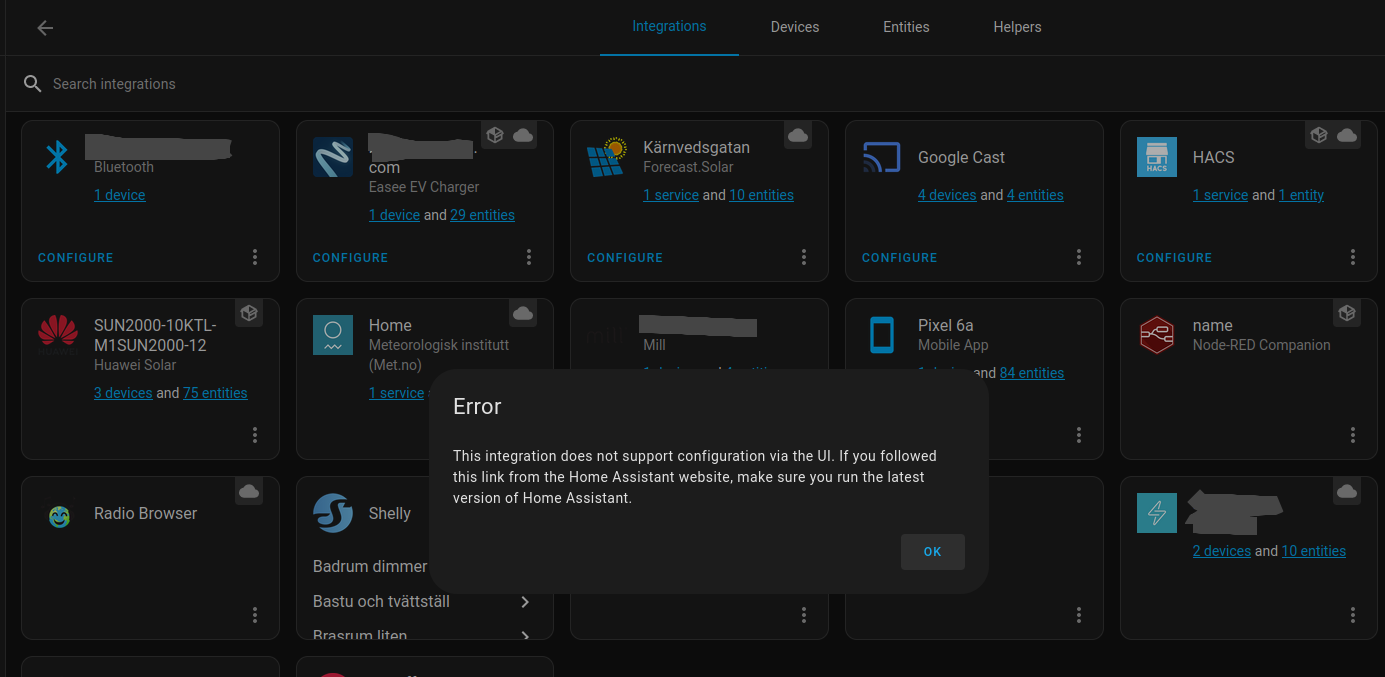The image size is (1385, 677).
Task: Open the Google Cast '4 entities' link
Action: point(1035,195)
